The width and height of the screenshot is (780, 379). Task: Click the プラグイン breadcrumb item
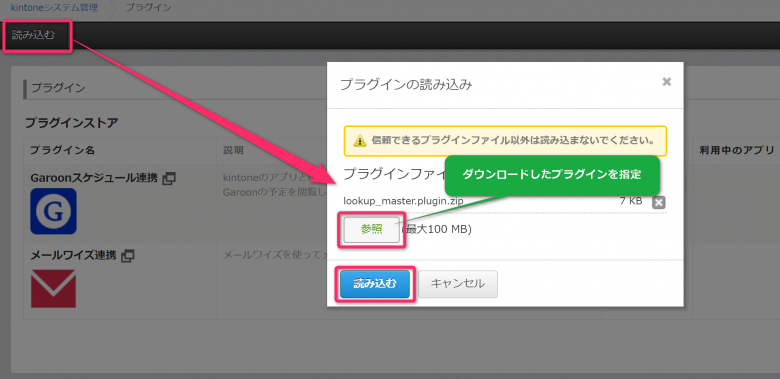click(x=148, y=7)
